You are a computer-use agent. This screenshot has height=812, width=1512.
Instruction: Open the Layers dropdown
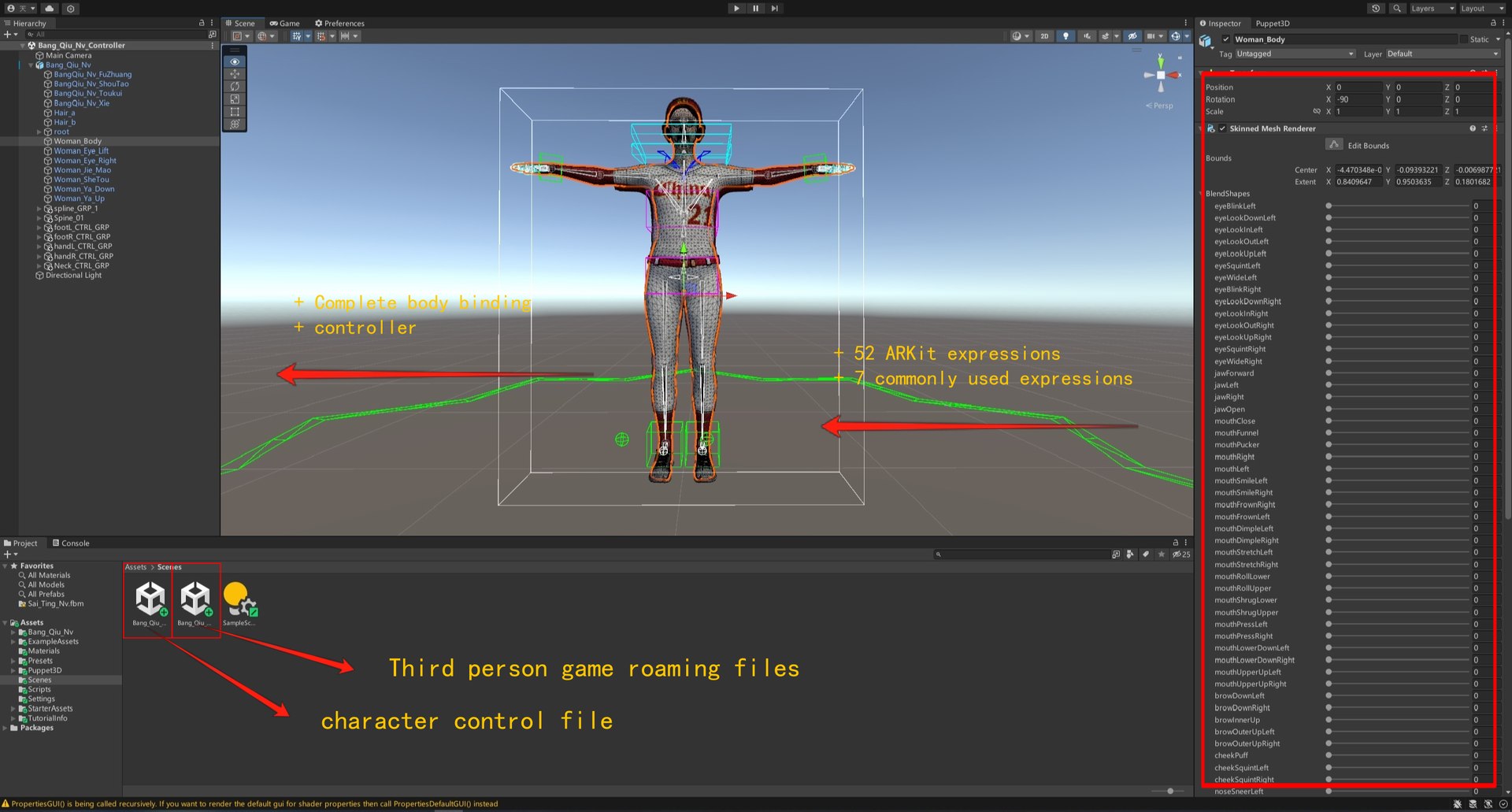tap(1432, 9)
